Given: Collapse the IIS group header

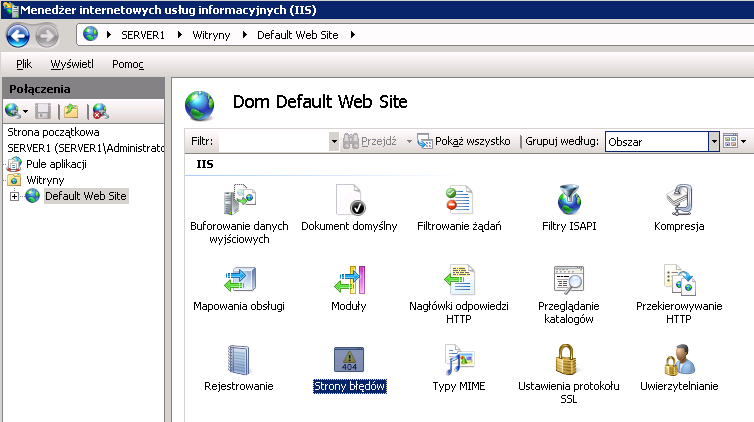Looking at the screenshot, I should point(205,164).
